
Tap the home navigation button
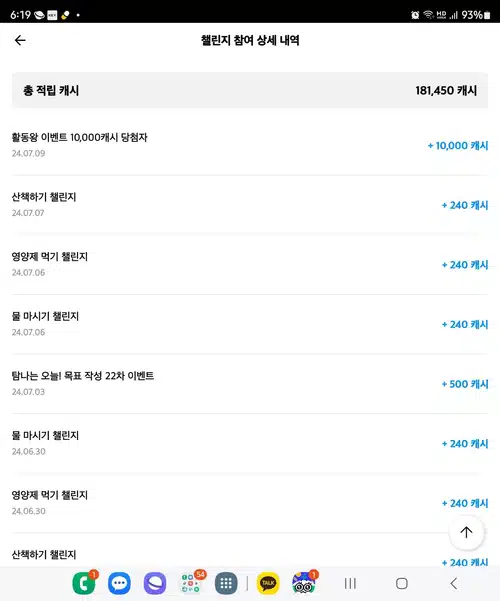click(401, 583)
